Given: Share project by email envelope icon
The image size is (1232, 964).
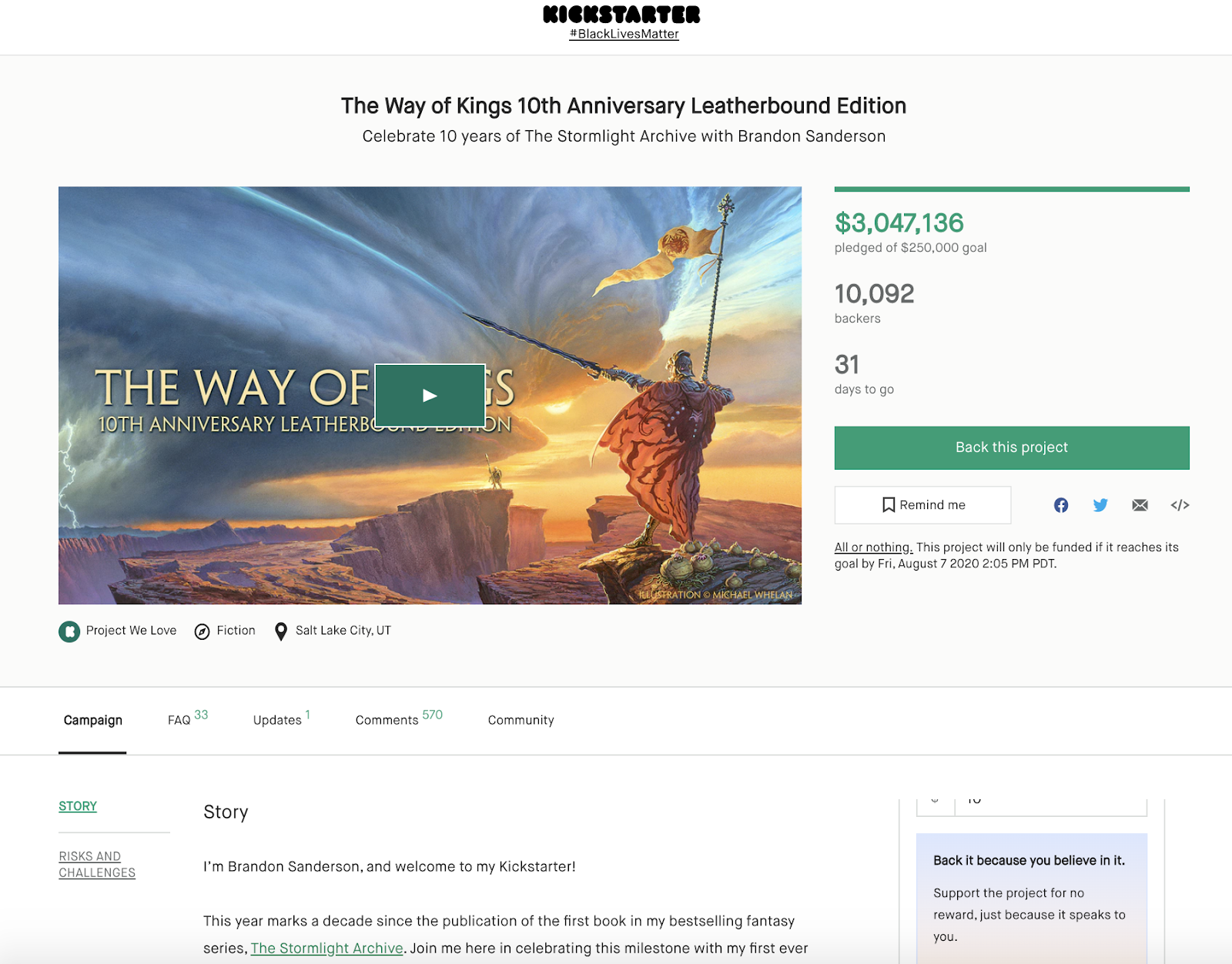Looking at the screenshot, I should pos(1140,505).
